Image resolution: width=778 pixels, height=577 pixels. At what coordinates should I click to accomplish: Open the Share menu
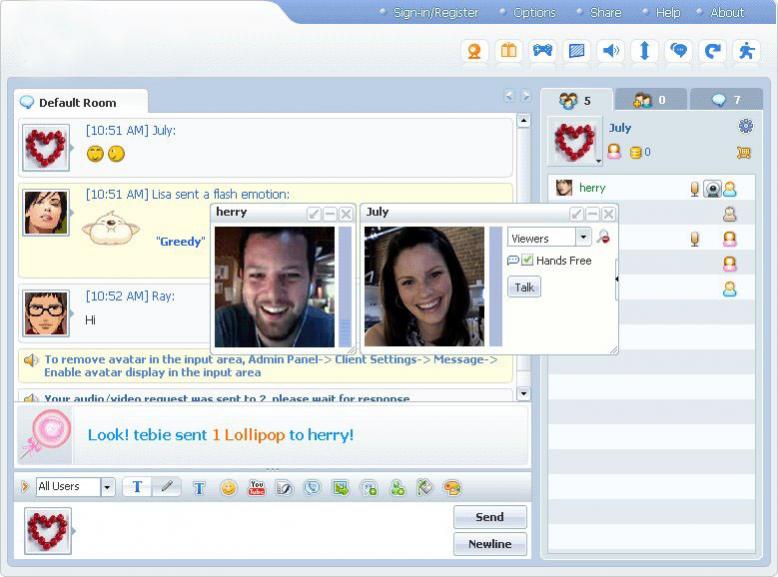pyautogui.click(x=605, y=13)
